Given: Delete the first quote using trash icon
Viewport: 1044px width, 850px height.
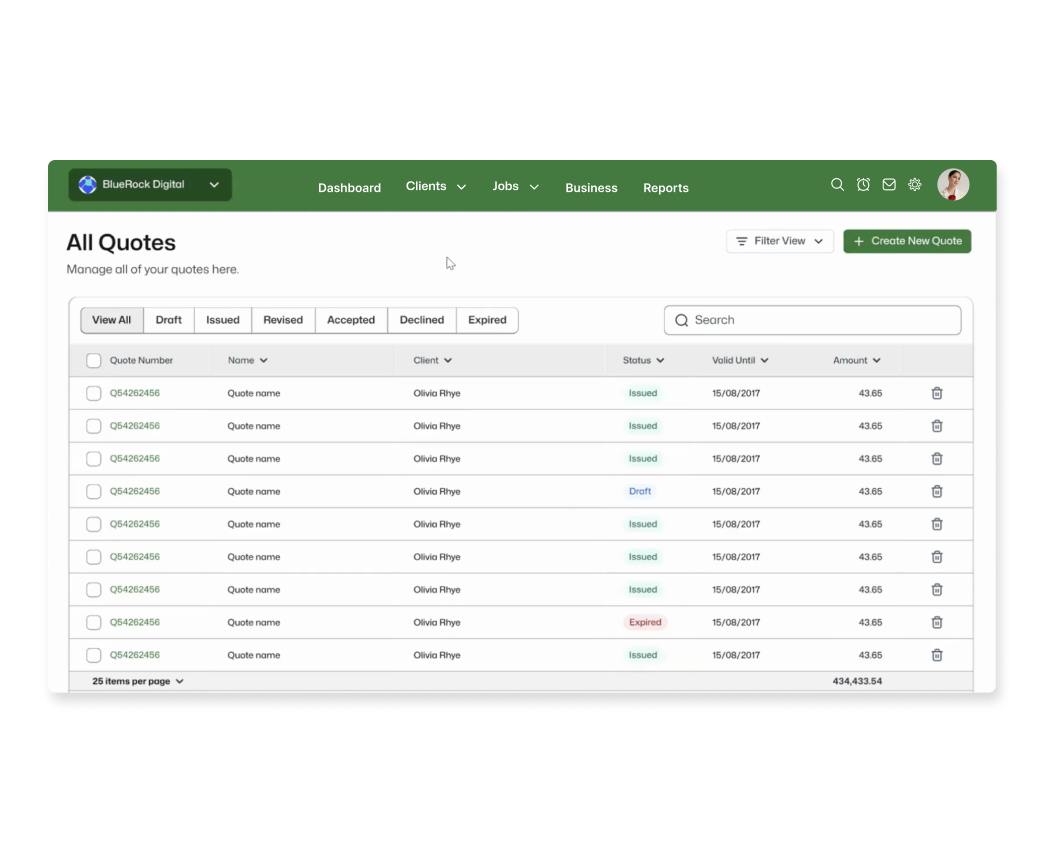Looking at the screenshot, I should (x=937, y=394).
